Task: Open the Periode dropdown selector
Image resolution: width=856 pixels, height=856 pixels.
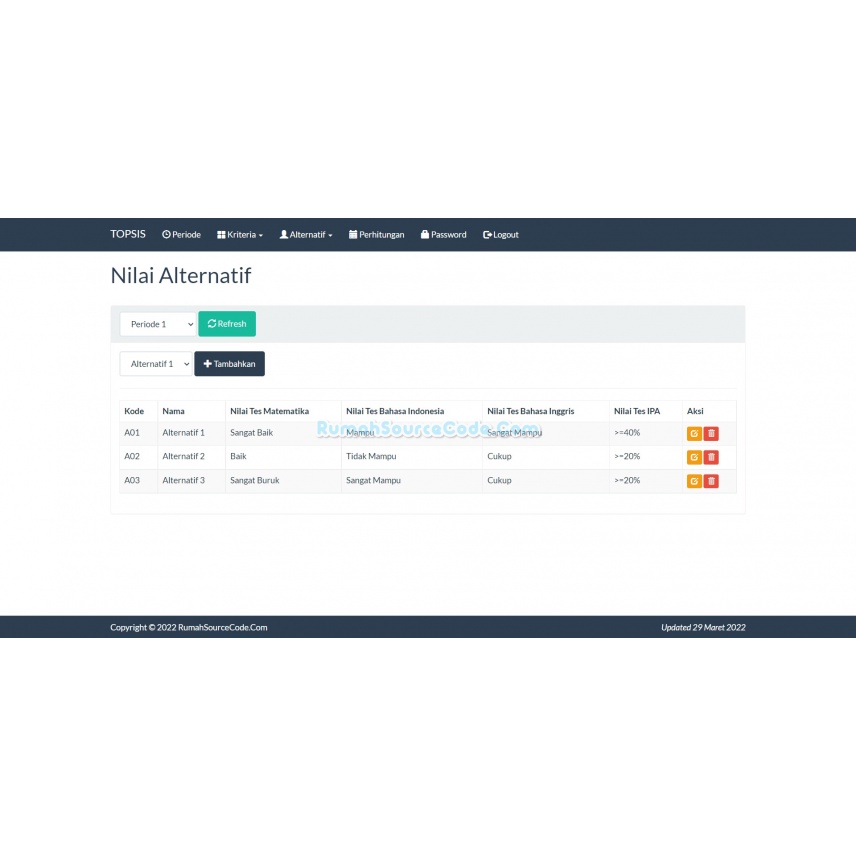Action: click(x=158, y=324)
